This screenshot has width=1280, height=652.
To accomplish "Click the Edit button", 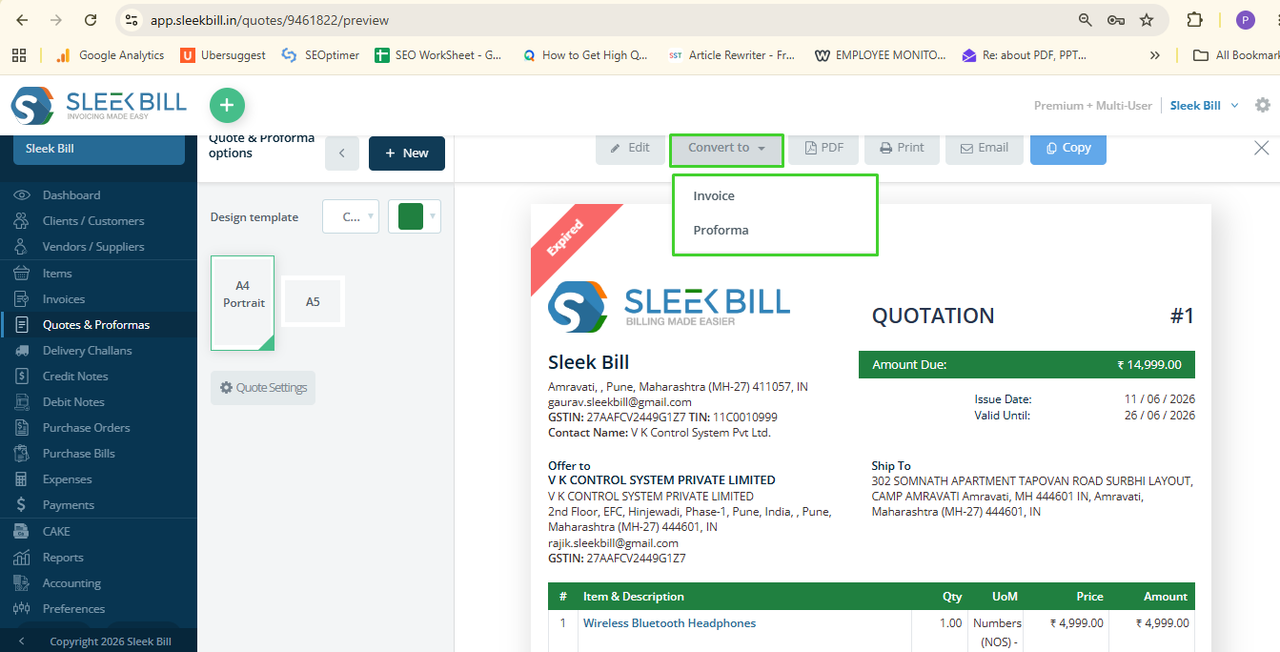I will (630, 148).
